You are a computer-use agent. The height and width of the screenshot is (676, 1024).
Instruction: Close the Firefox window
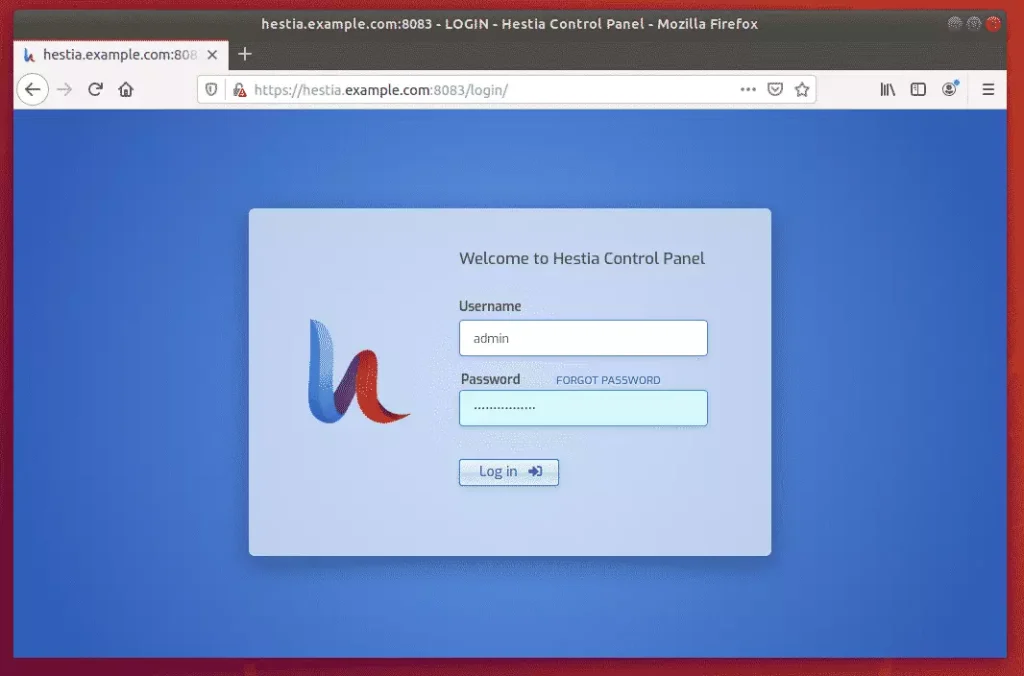(x=993, y=24)
